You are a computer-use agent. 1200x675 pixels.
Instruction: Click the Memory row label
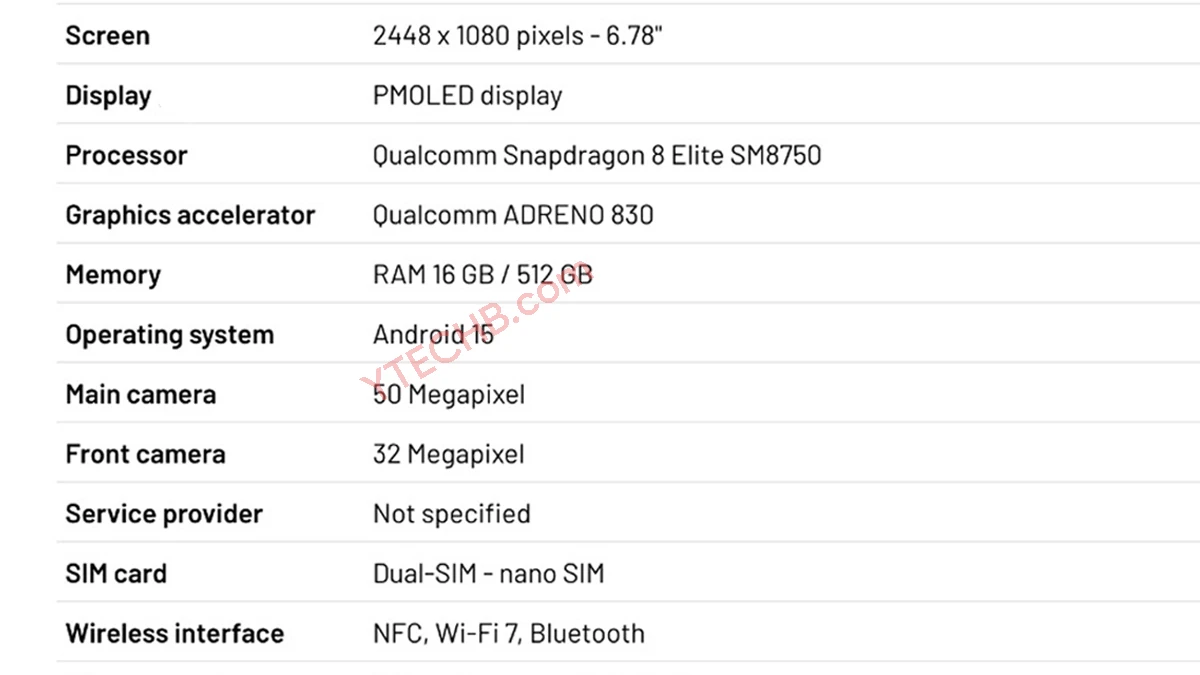coord(113,275)
